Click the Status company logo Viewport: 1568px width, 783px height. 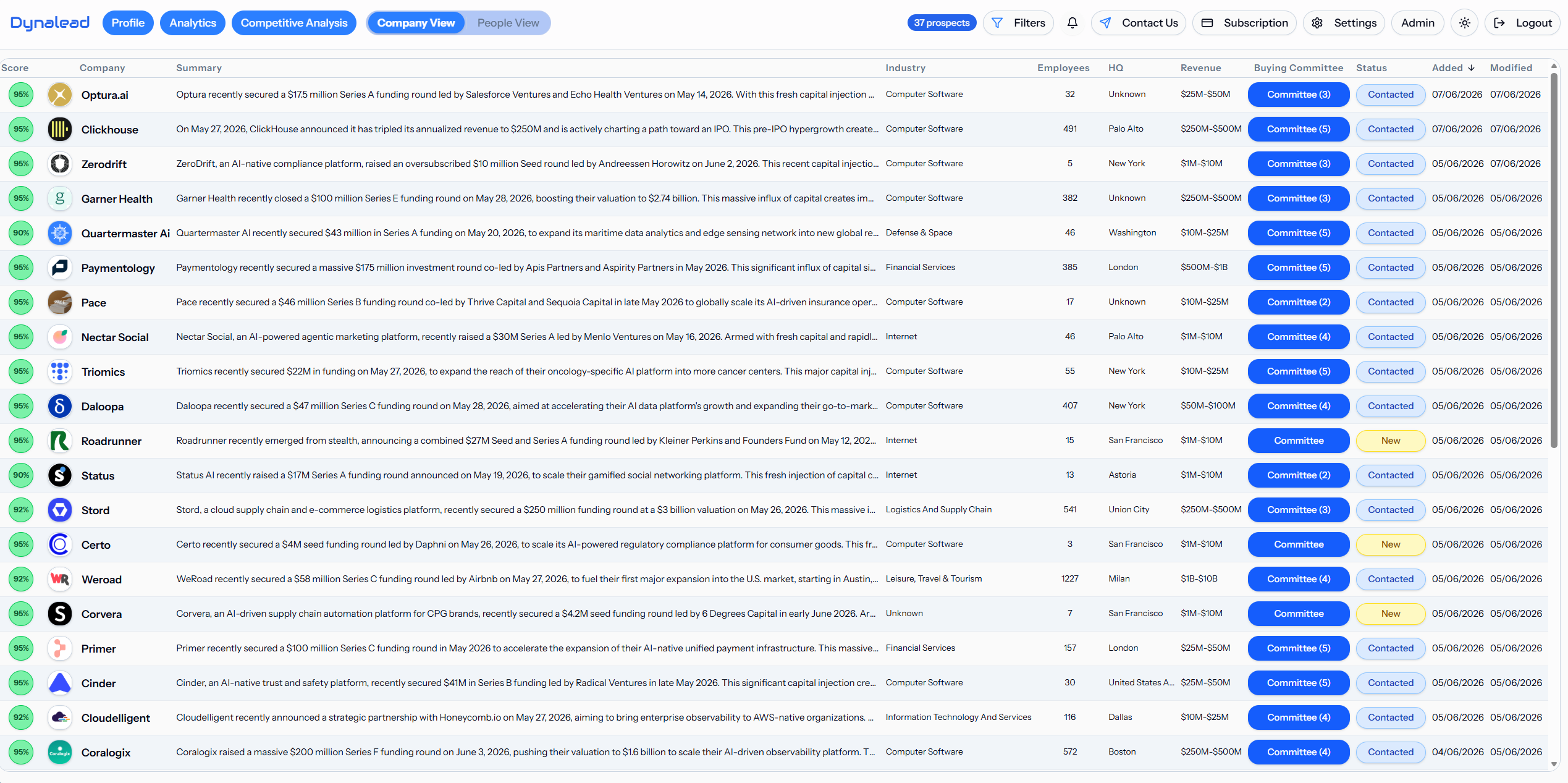pos(60,475)
